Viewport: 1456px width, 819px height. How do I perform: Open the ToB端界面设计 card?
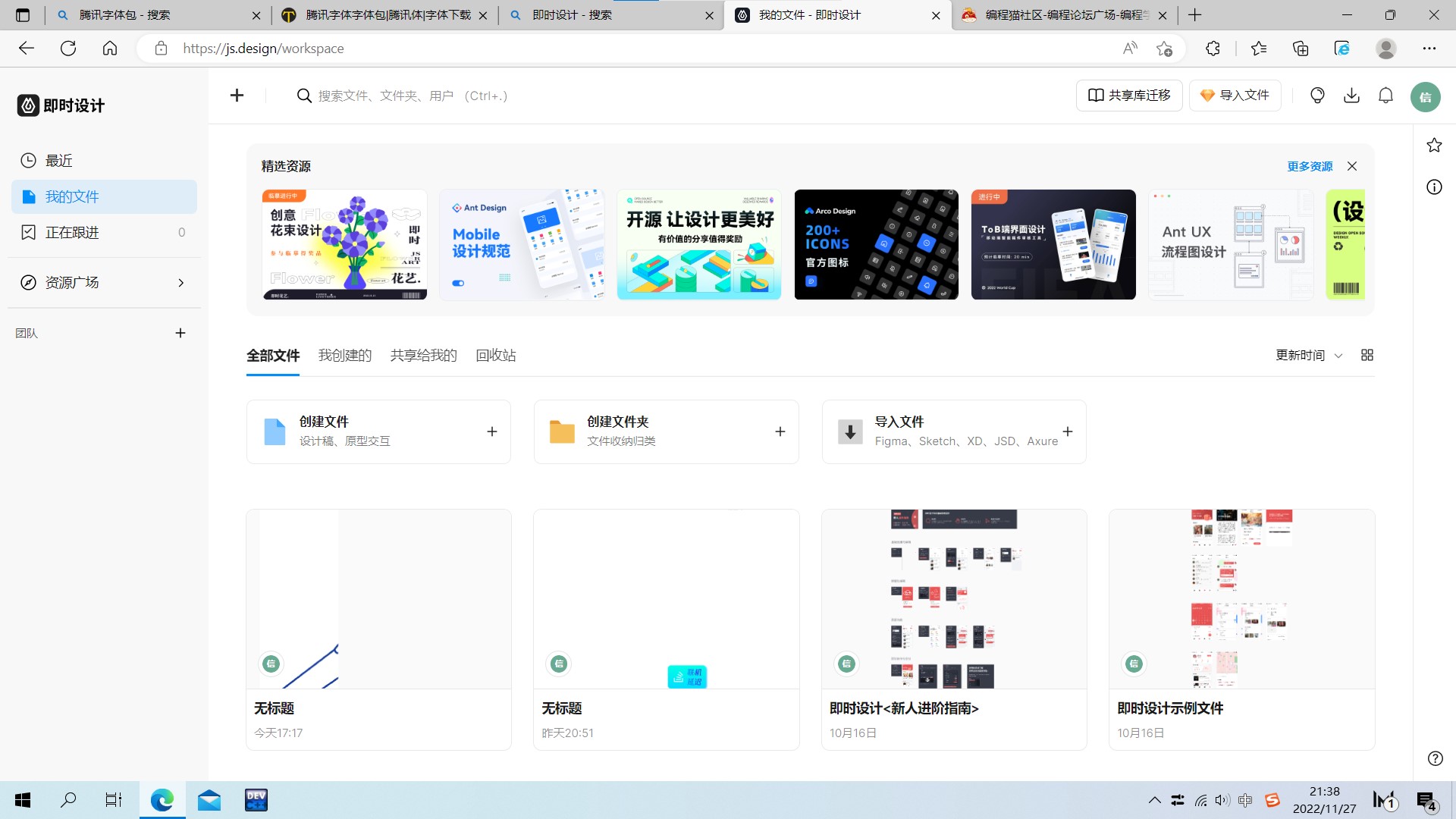(x=1053, y=244)
